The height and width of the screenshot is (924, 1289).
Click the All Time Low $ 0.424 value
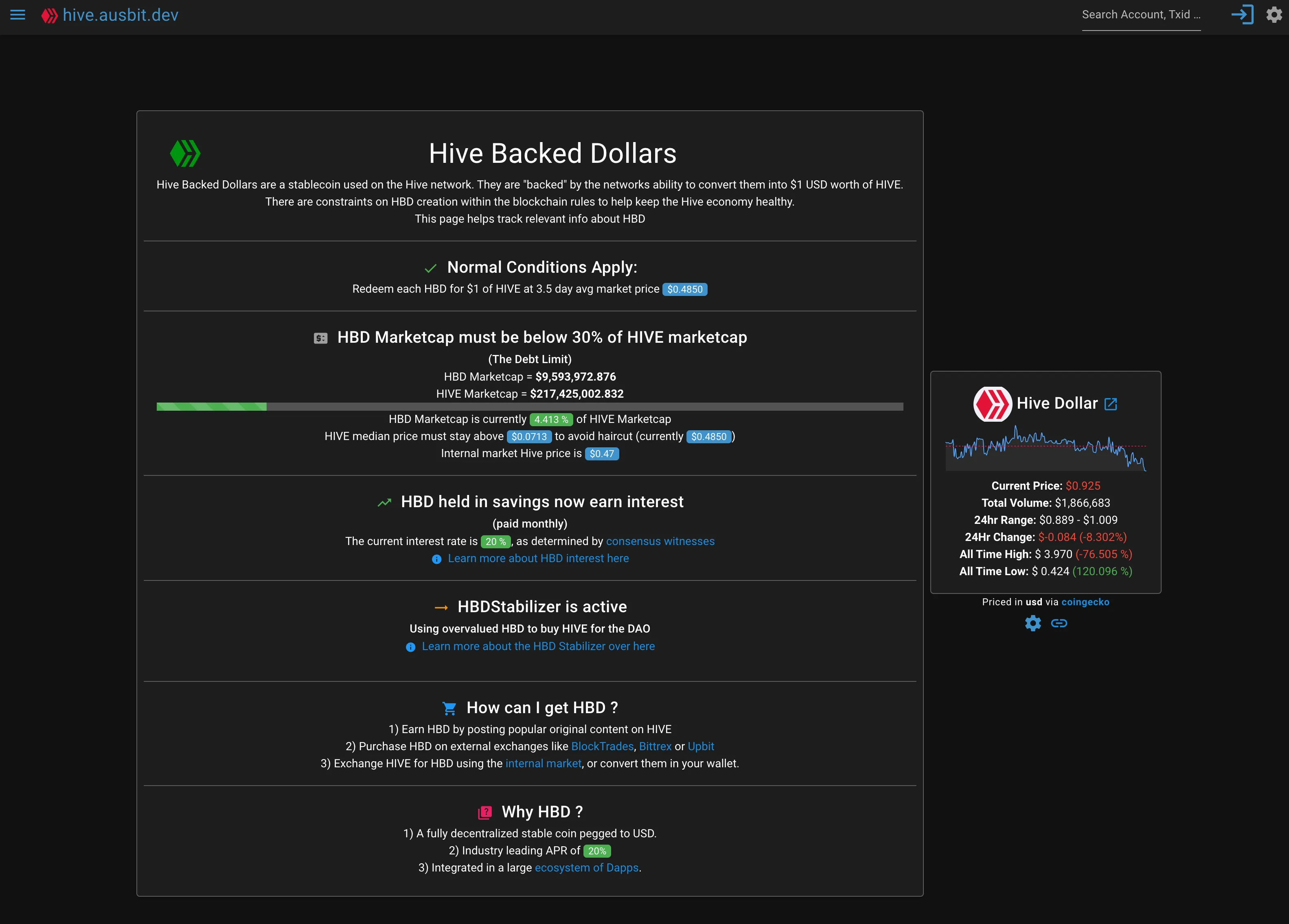click(x=1050, y=571)
